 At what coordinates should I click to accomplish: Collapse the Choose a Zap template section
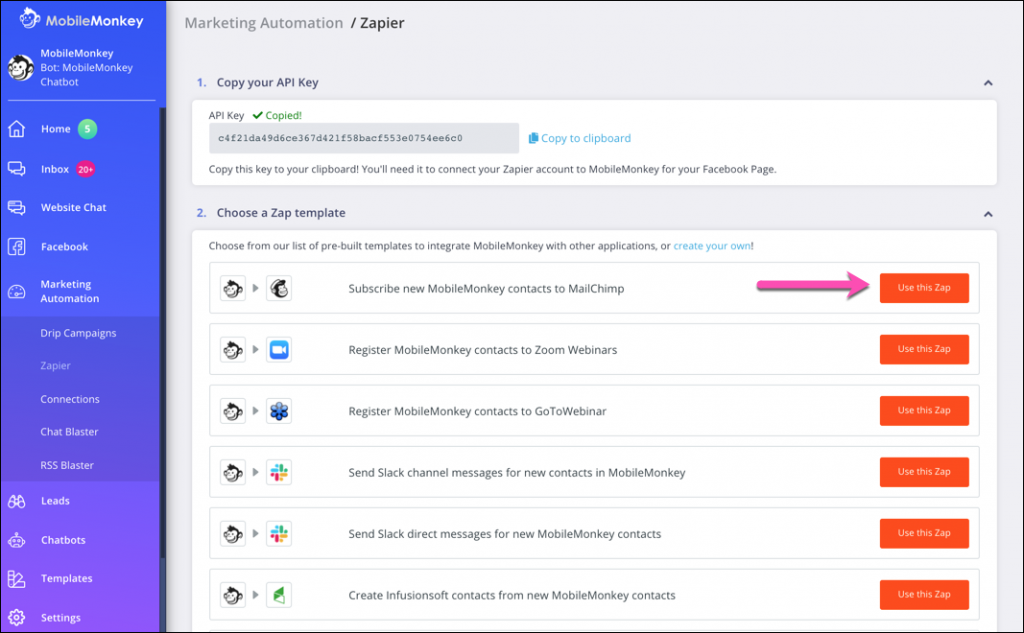tap(988, 214)
